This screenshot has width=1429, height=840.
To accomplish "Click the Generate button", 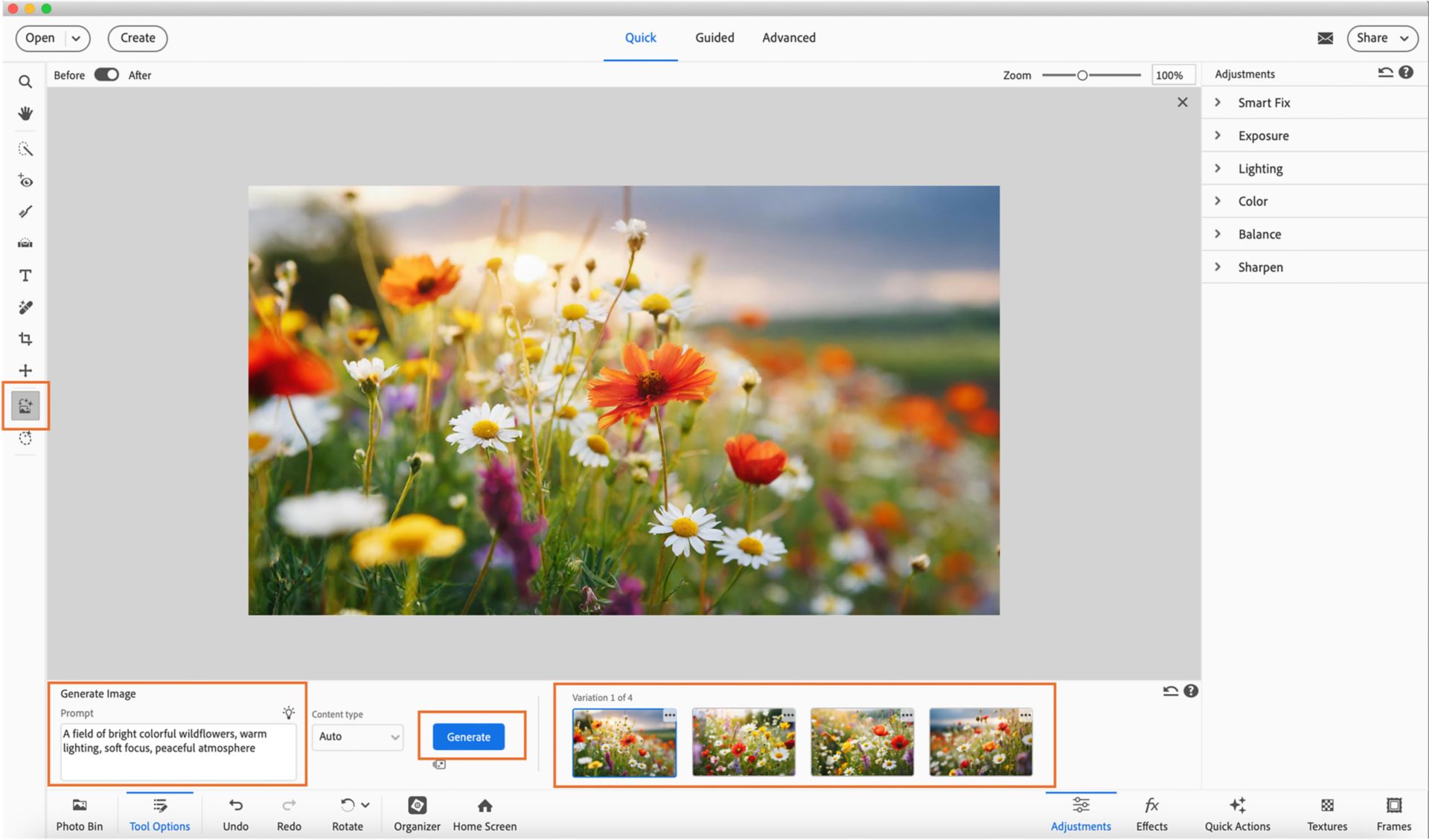I will (x=468, y=737).
